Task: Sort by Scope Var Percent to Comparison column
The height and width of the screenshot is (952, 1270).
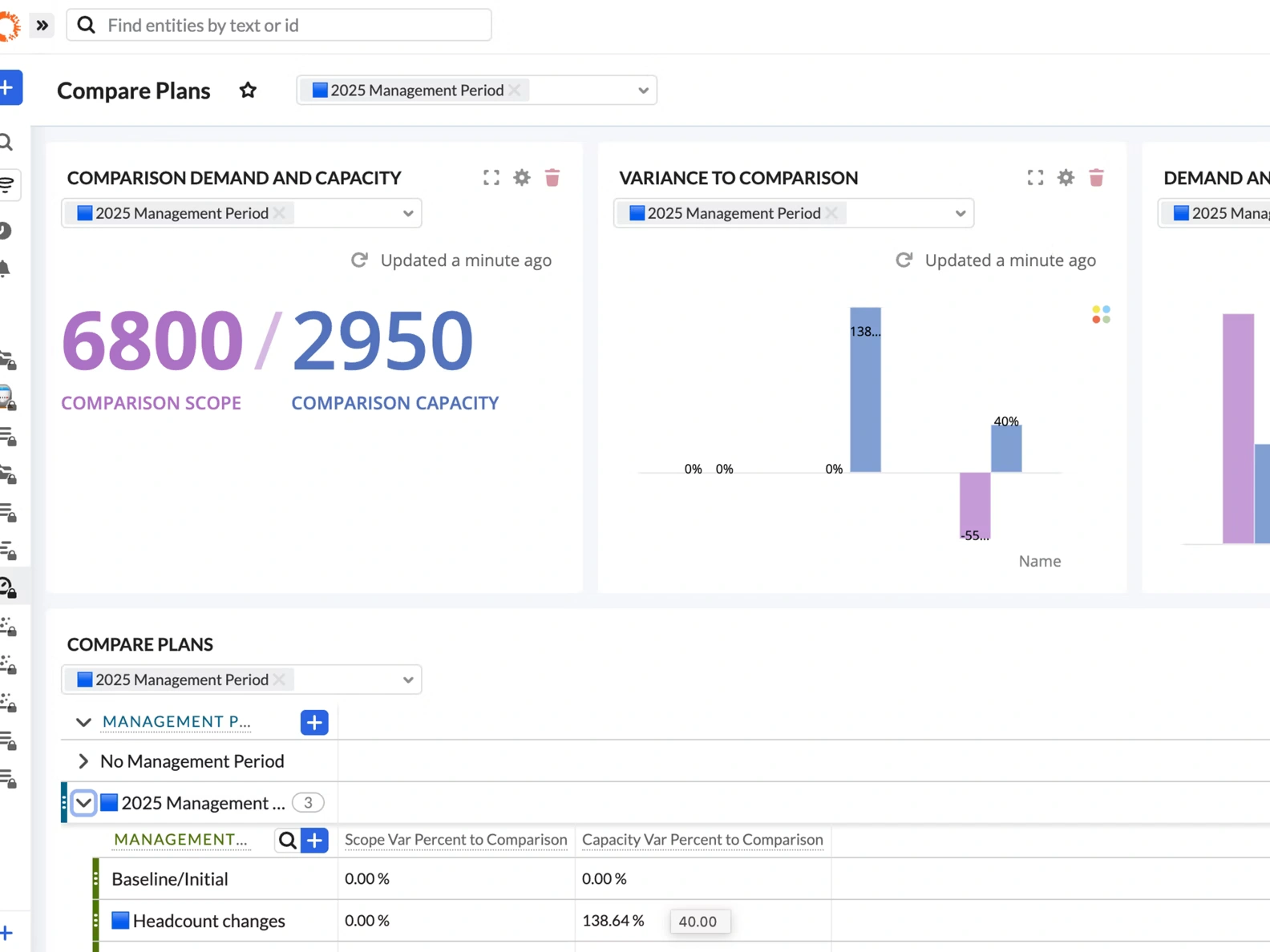Action: (455, 840)
